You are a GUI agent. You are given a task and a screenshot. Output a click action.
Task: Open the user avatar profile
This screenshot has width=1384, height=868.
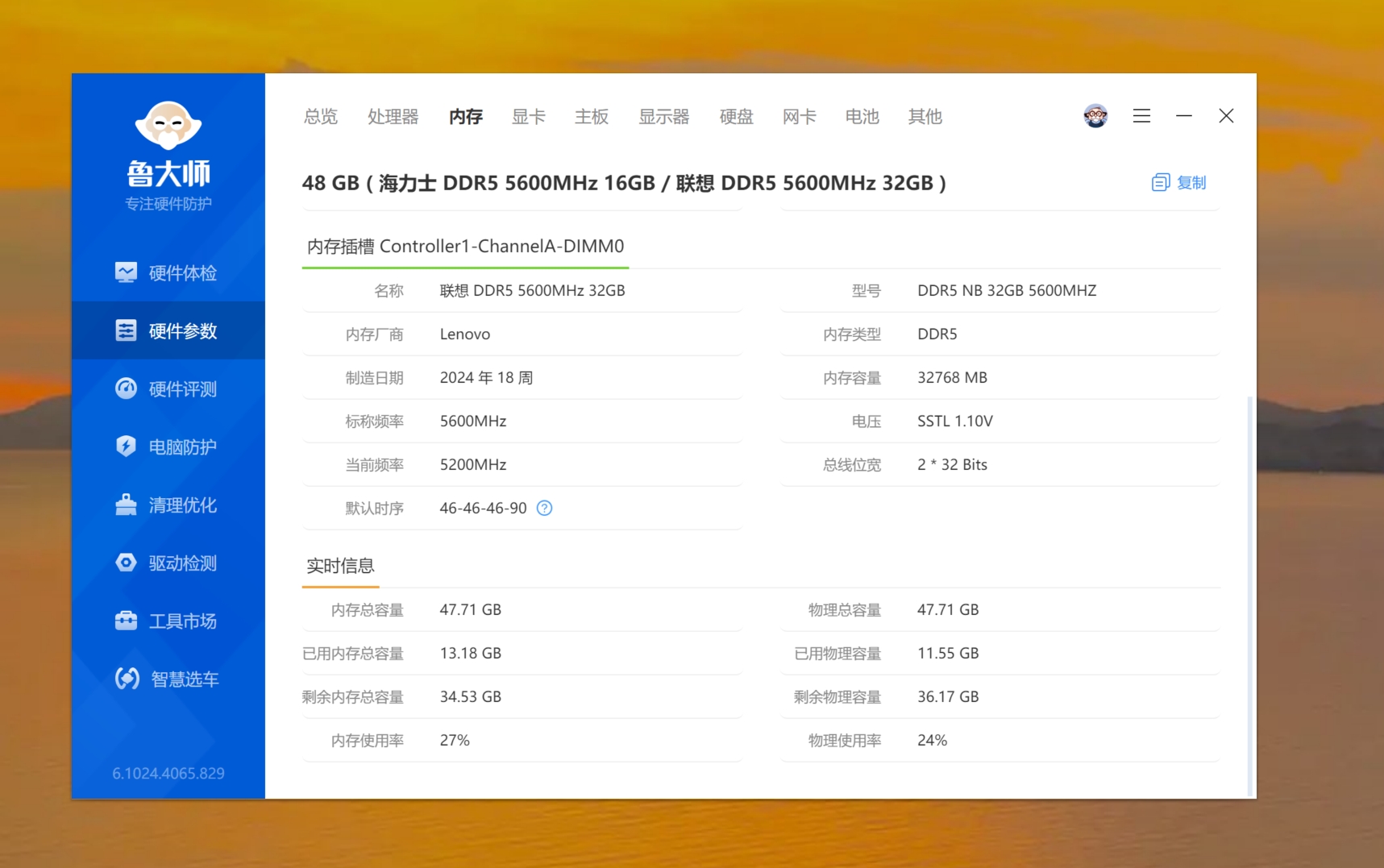(x=1095, y=116)
